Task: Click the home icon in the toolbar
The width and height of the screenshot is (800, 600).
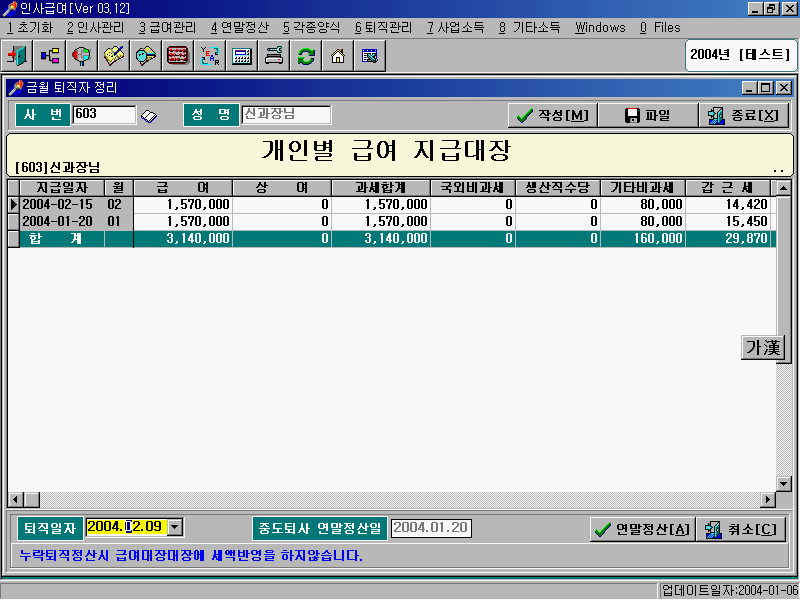Action: coord(336,55)
